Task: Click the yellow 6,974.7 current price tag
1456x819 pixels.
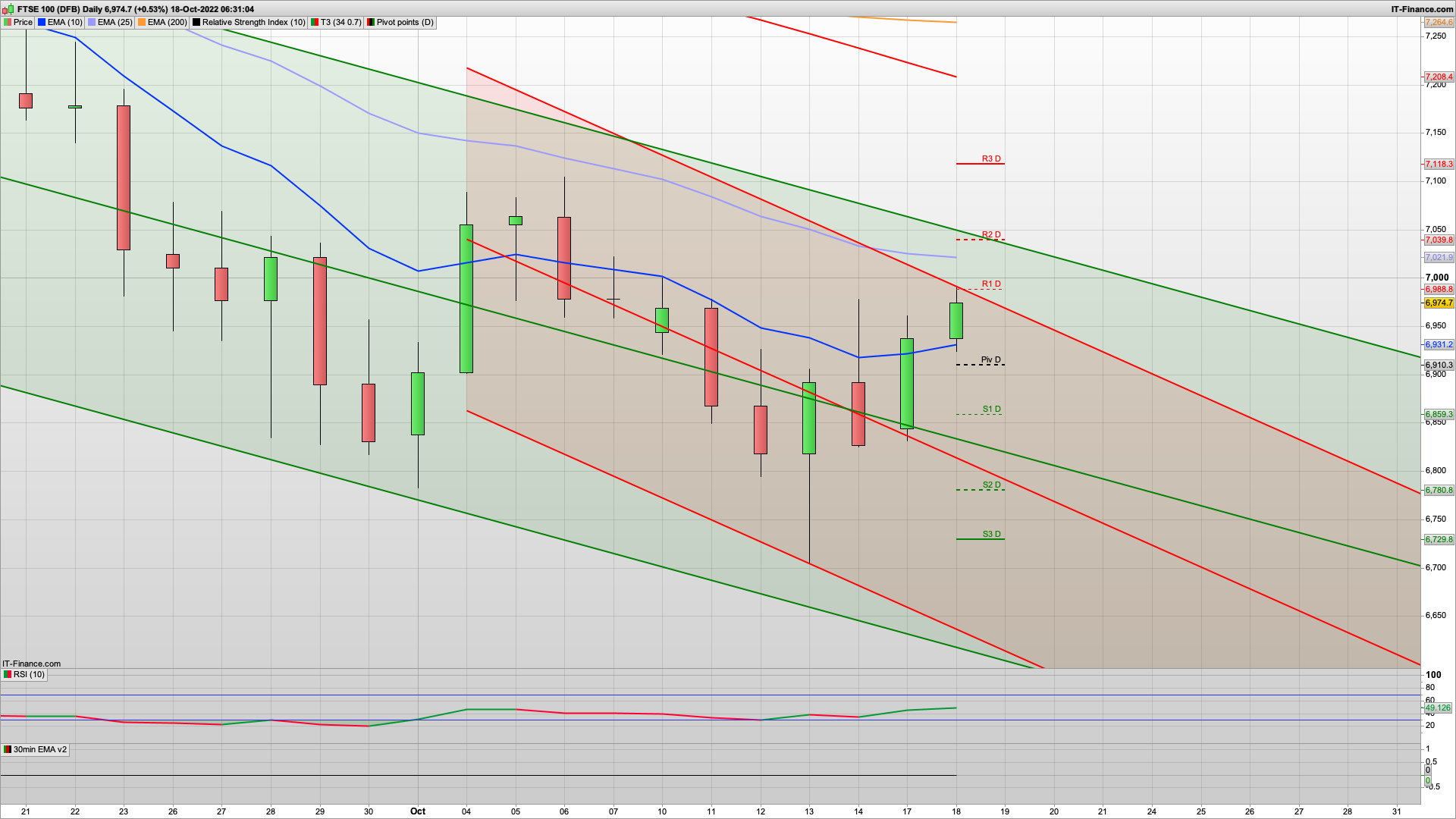Action: tap(1439, 303)
